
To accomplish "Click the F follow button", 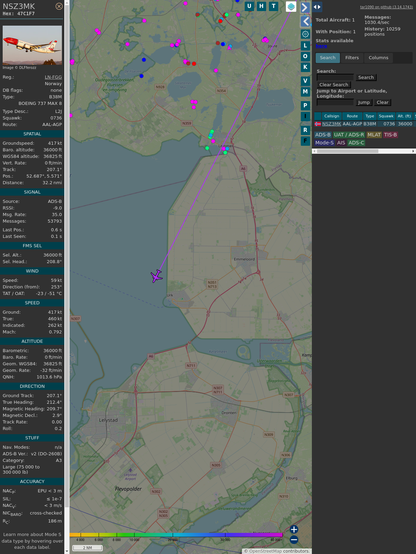I will pyautogui.click(x=305, y=141).
